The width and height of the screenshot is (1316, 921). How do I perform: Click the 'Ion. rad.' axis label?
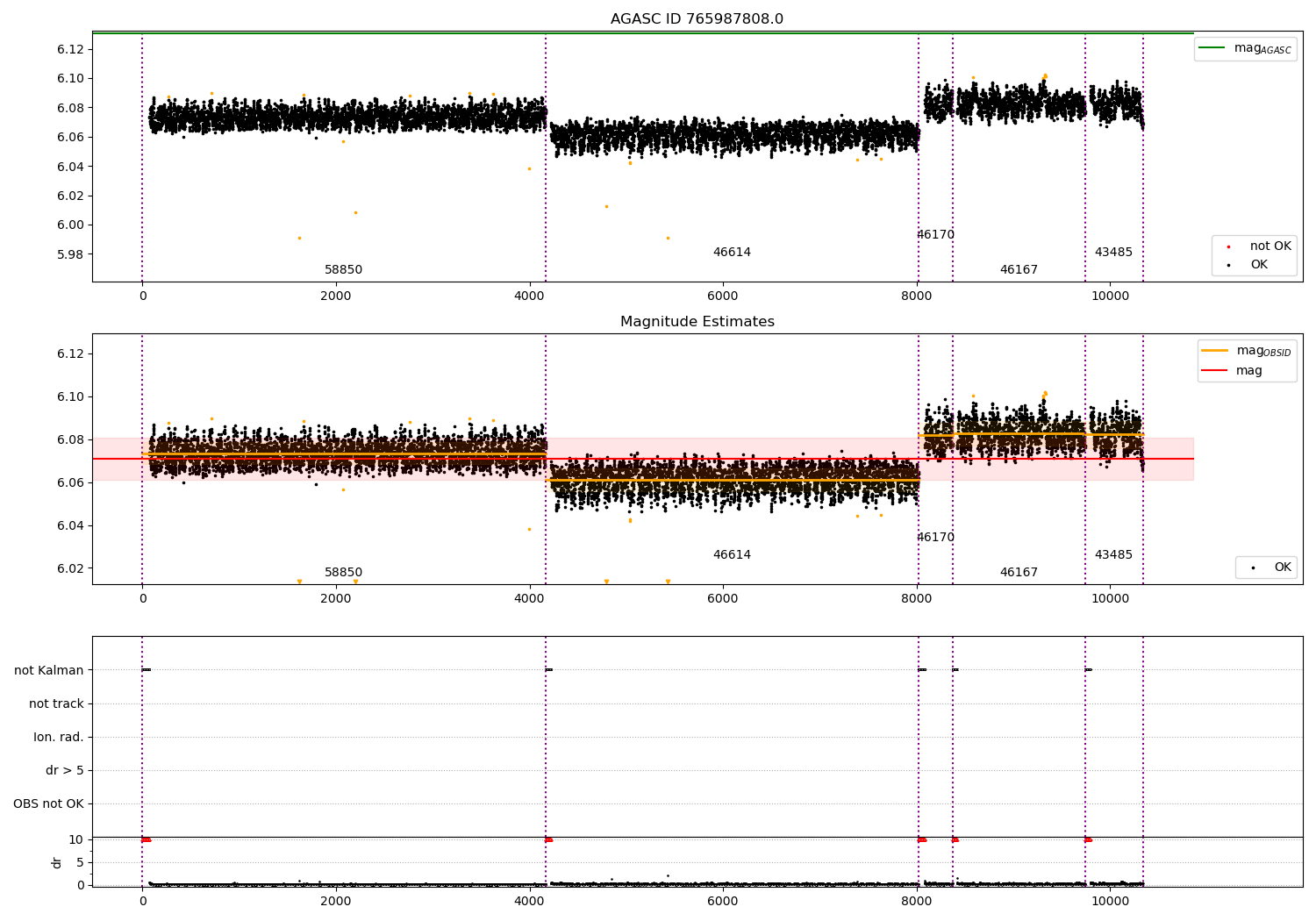point(59,737)
